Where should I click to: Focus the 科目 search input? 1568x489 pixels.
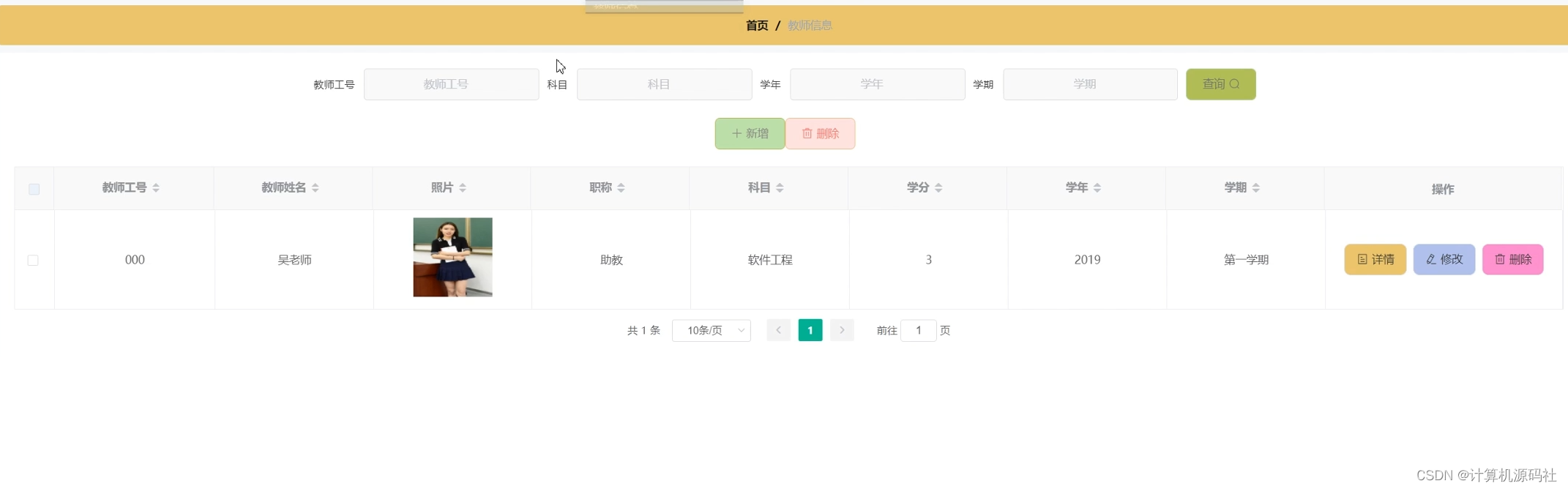pyautogui.click(x=664, y=84)
